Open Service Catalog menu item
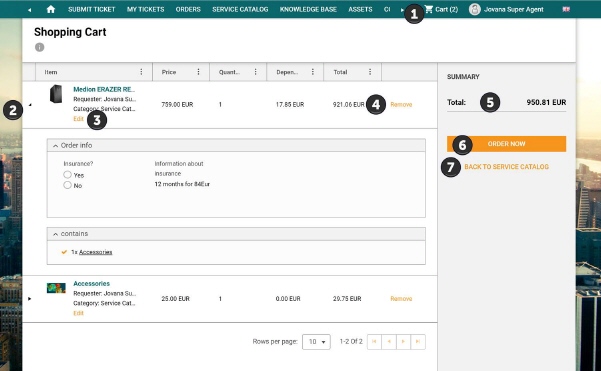The height and width of the screenshot is (371, 601). [x=240, y=9]
